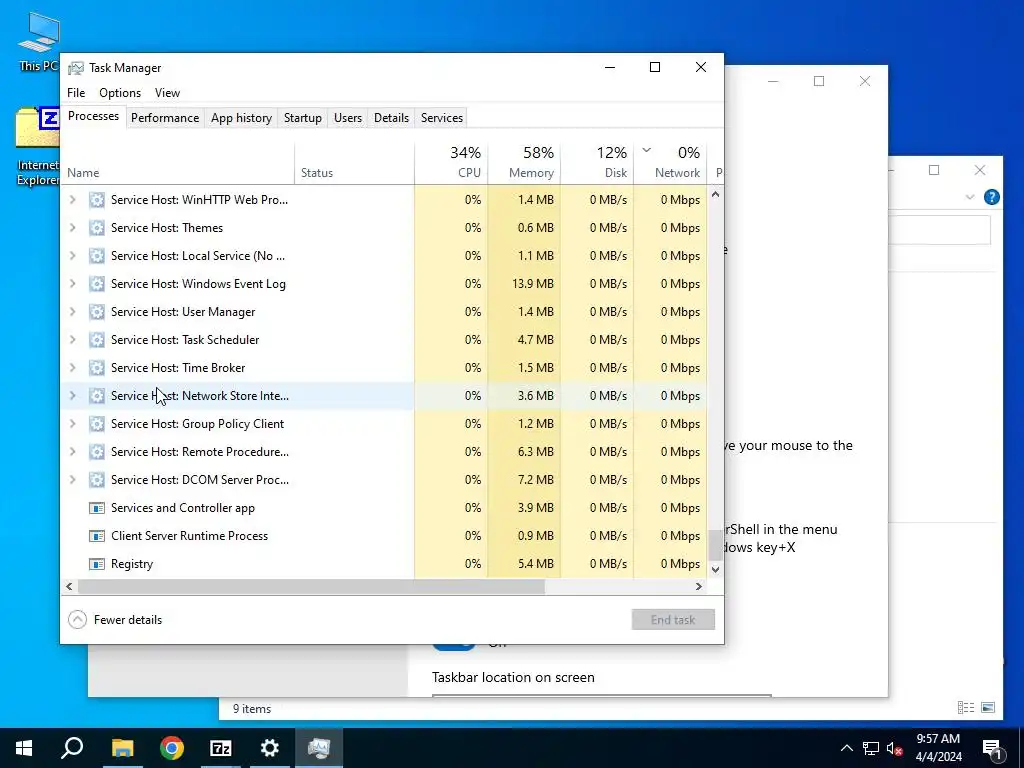Image resolution: width=1024 pixels, height=768 pixels.
Task: Click the horizontal scrollbar thumb
Action: [x=312, y=586]
